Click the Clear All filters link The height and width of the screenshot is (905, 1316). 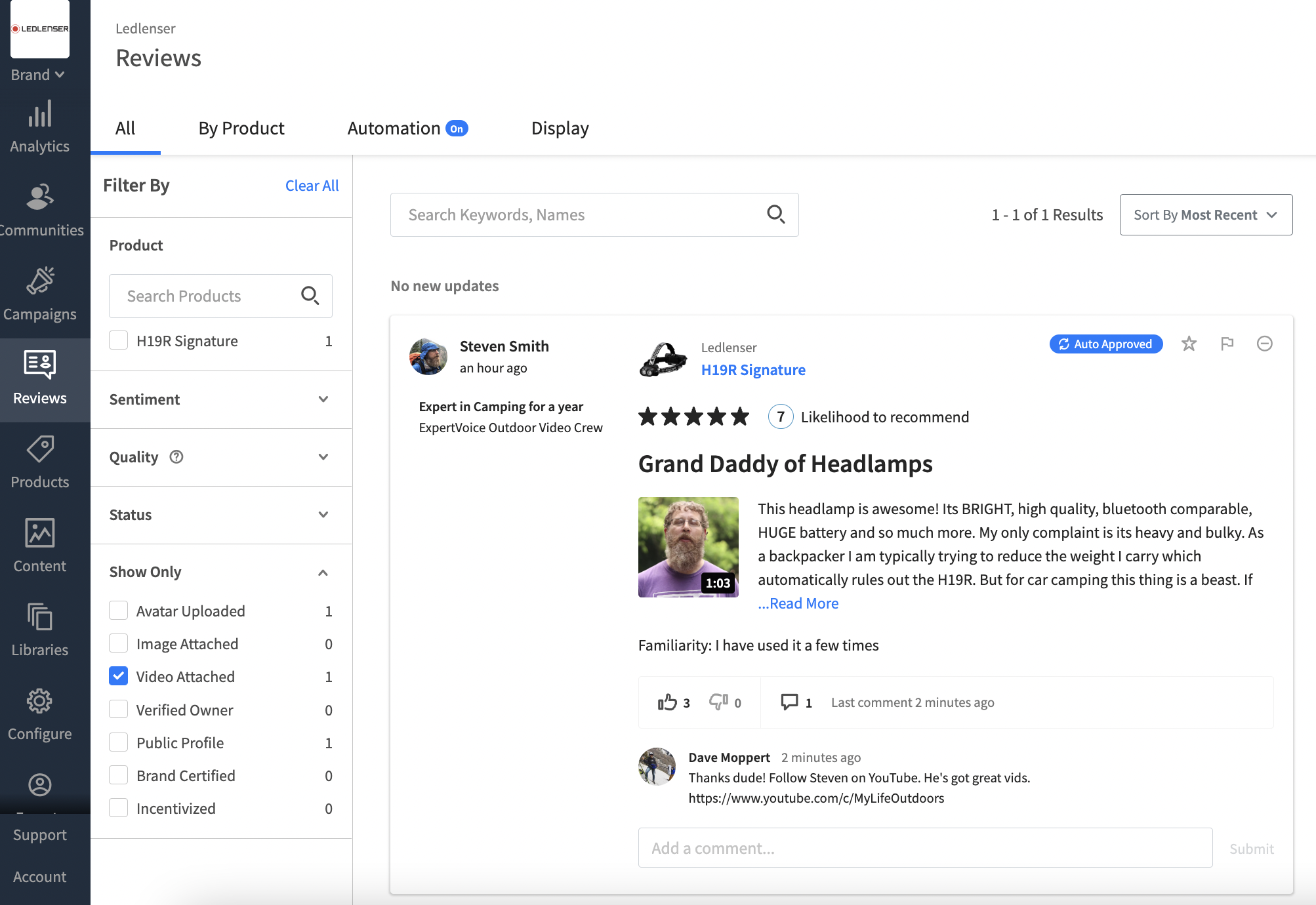coord(312,186)
